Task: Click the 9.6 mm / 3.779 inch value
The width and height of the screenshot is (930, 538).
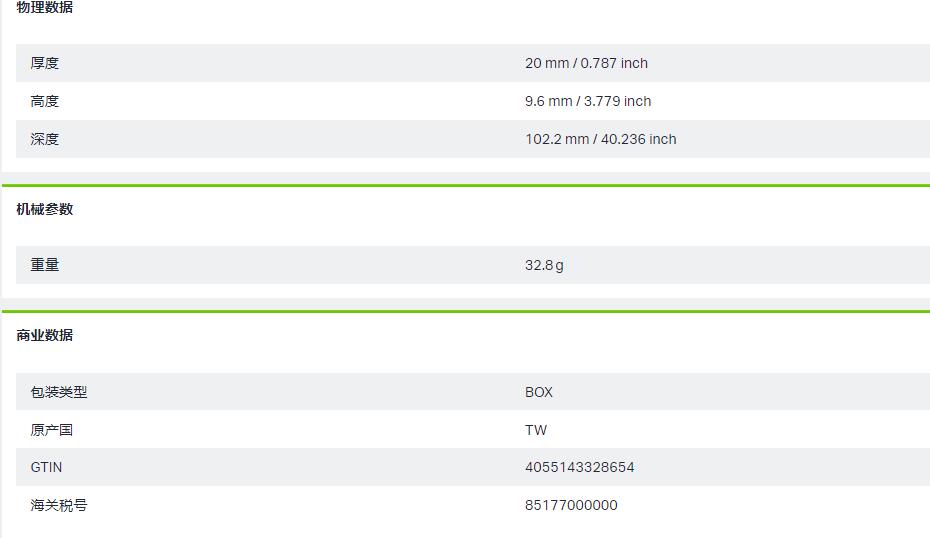Action: (588, 101)
